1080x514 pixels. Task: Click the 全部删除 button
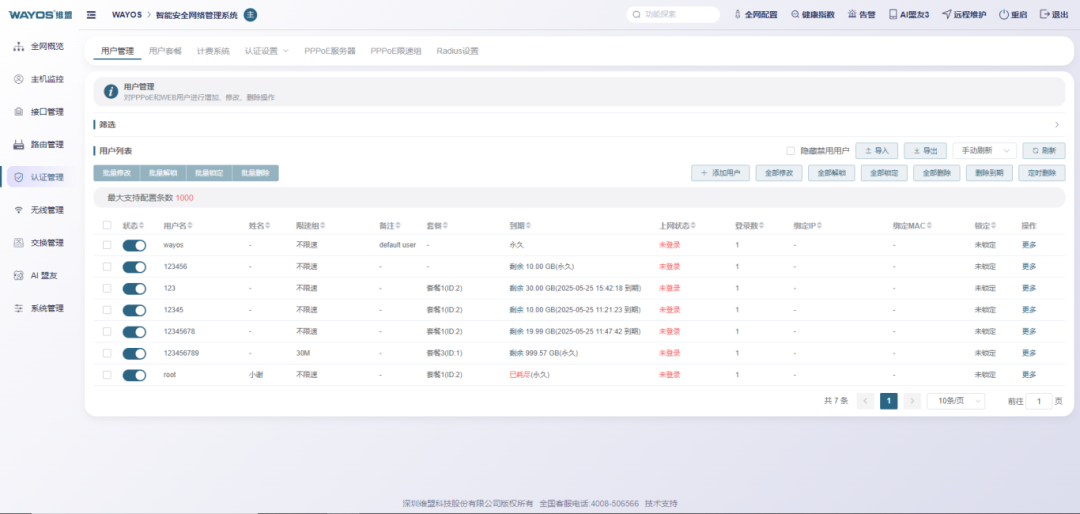coord(937,173)
